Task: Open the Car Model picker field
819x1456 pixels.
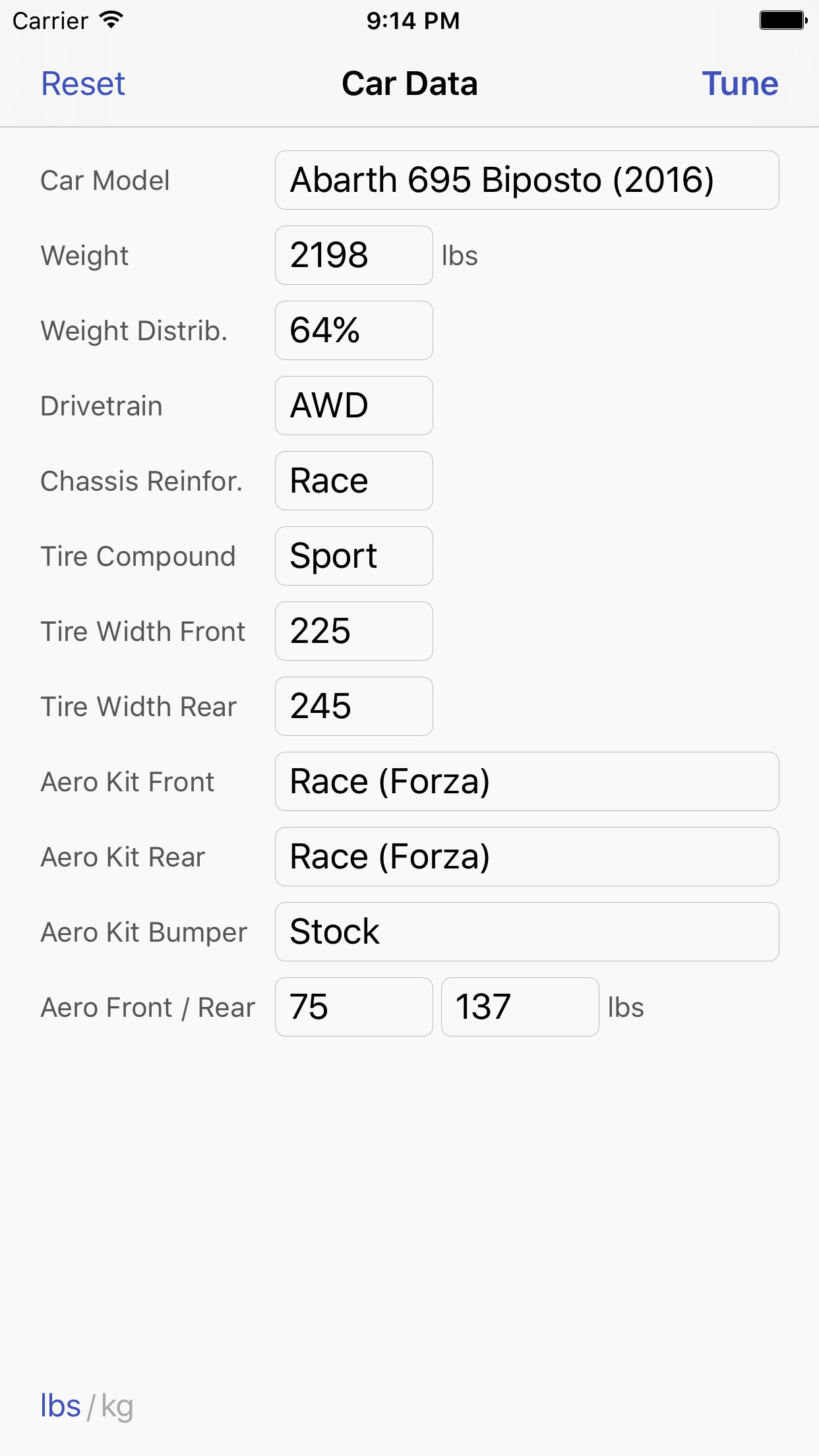Action: (526, 180)
